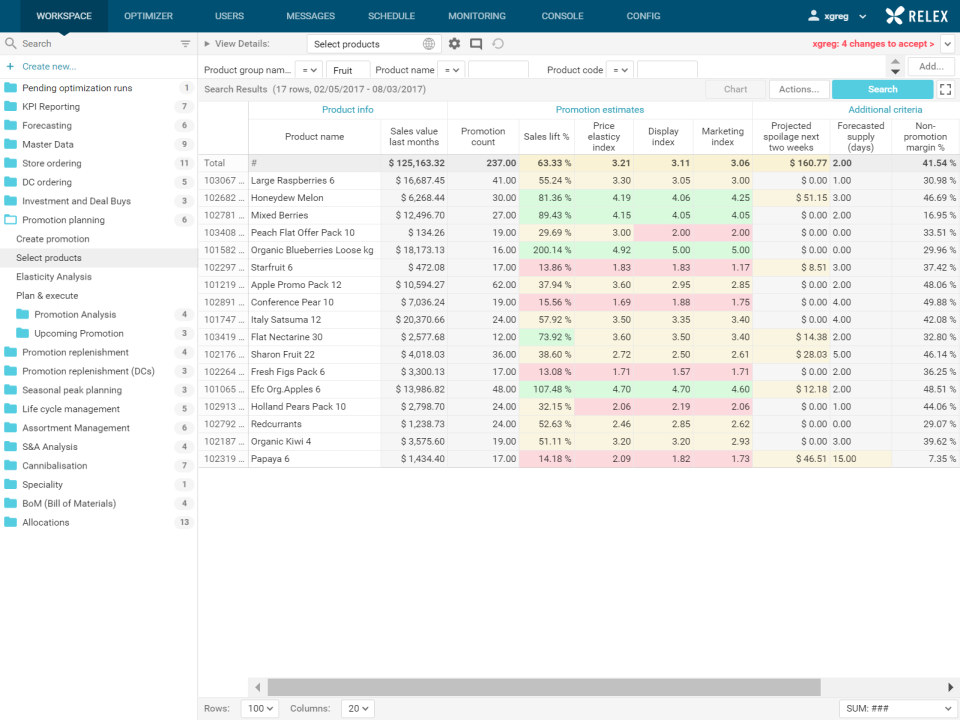The height and width of the screenshot is (720, 960).
Task: Click the refresh icon beside comments
Action: (498, 44)
